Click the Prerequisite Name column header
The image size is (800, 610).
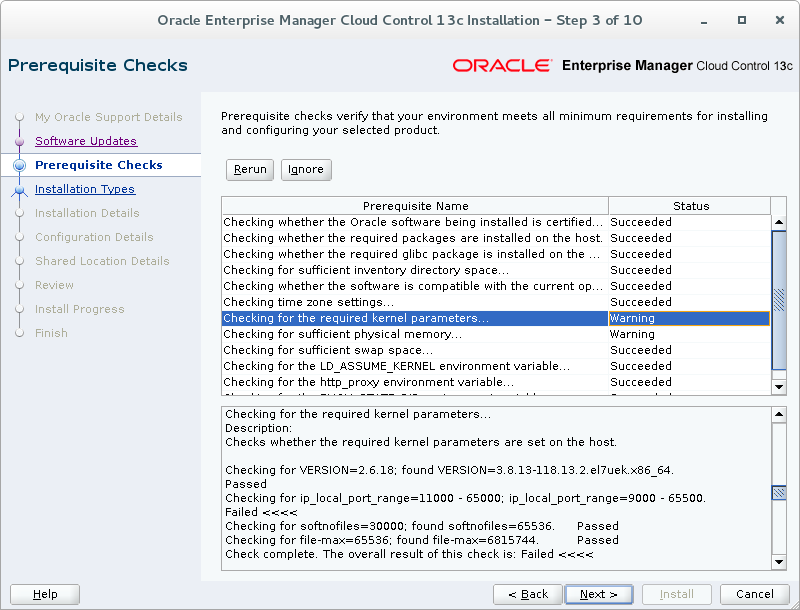pyautogui.click(x=415, y=206)
